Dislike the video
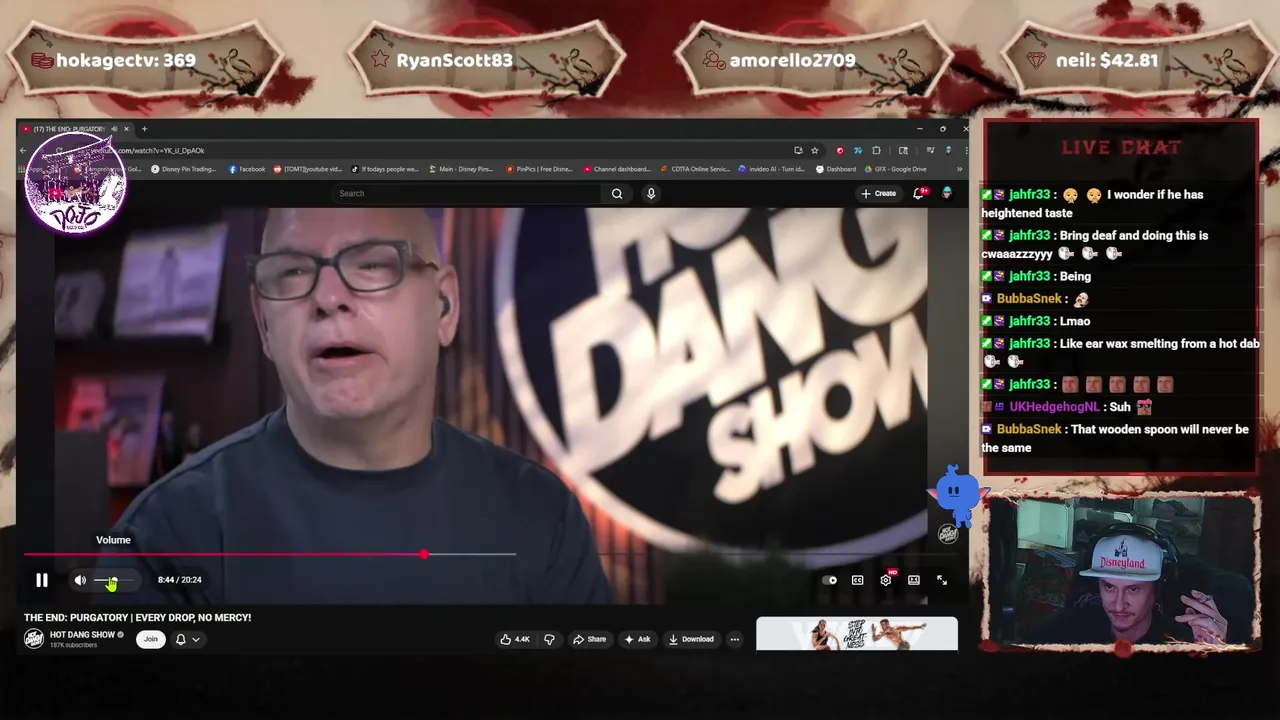Viewport: 1280px width, 720px height. point(549,639)
